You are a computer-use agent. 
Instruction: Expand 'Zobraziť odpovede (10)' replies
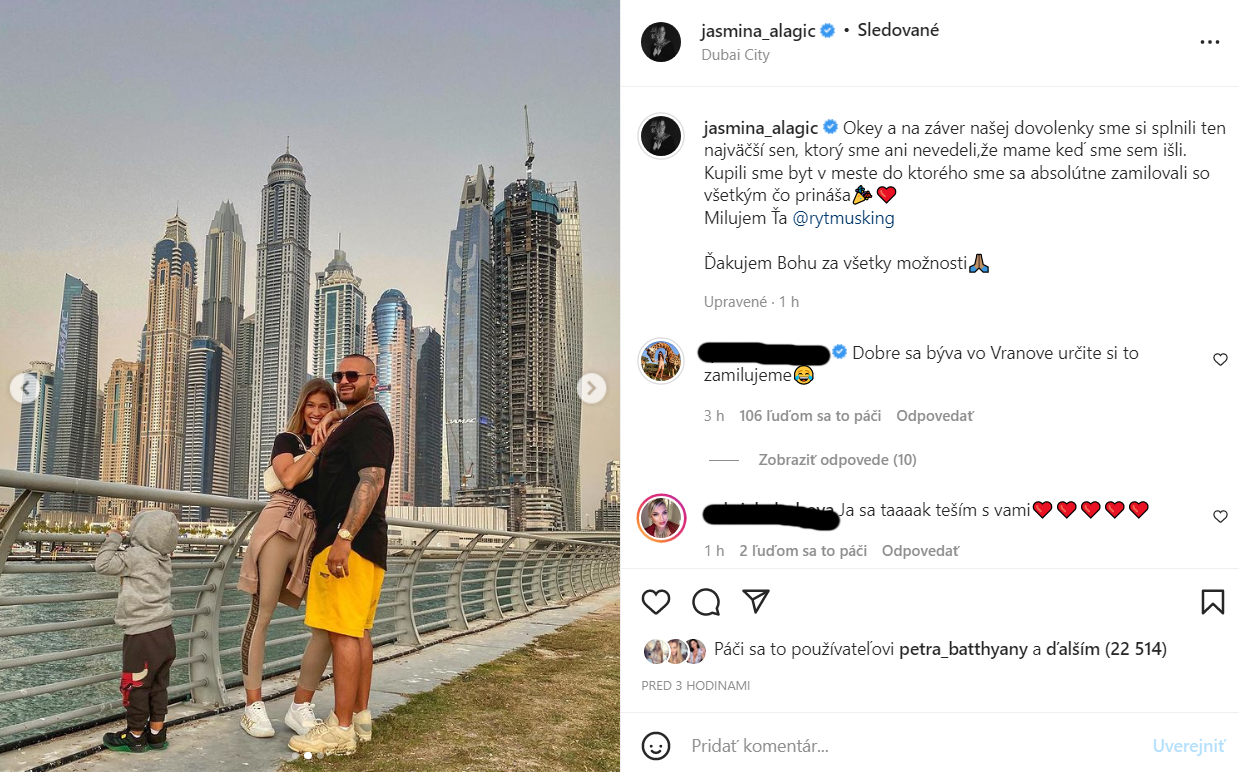click(x=837, y=460)
